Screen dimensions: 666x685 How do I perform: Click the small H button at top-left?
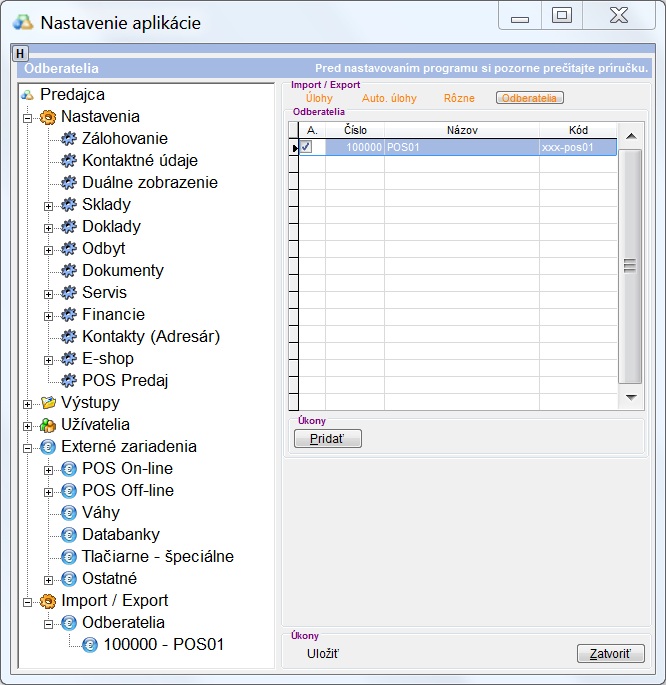[19, 53]
